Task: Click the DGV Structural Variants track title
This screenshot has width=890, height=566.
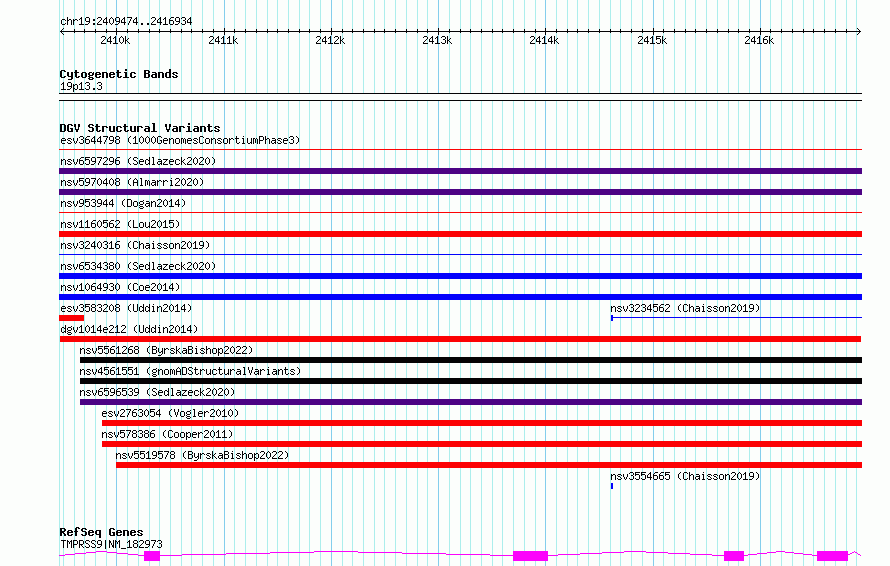Action: point(140,128)
